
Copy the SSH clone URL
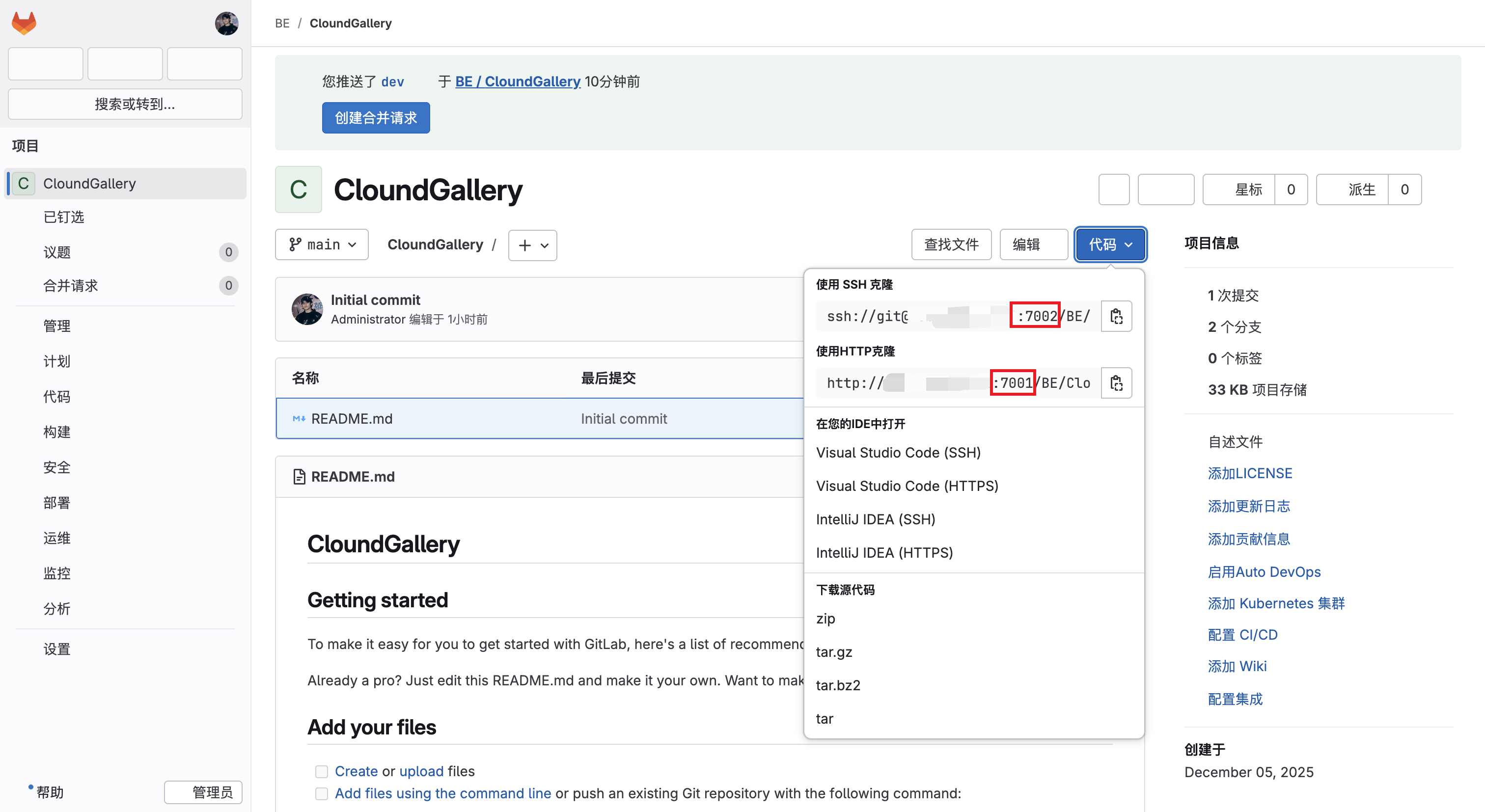pos(1116,316)
